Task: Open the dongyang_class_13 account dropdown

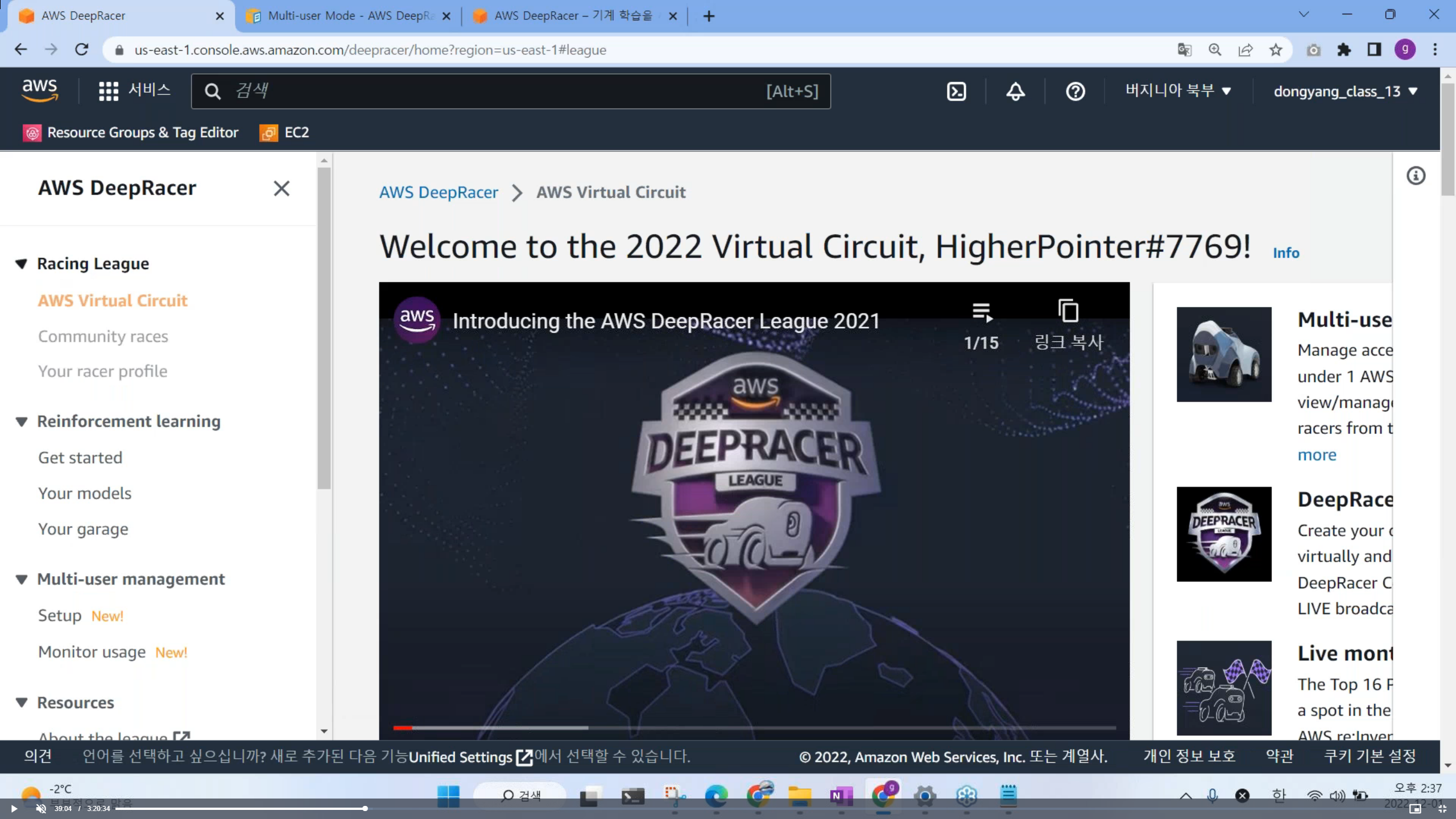Action: point(1345,92)
